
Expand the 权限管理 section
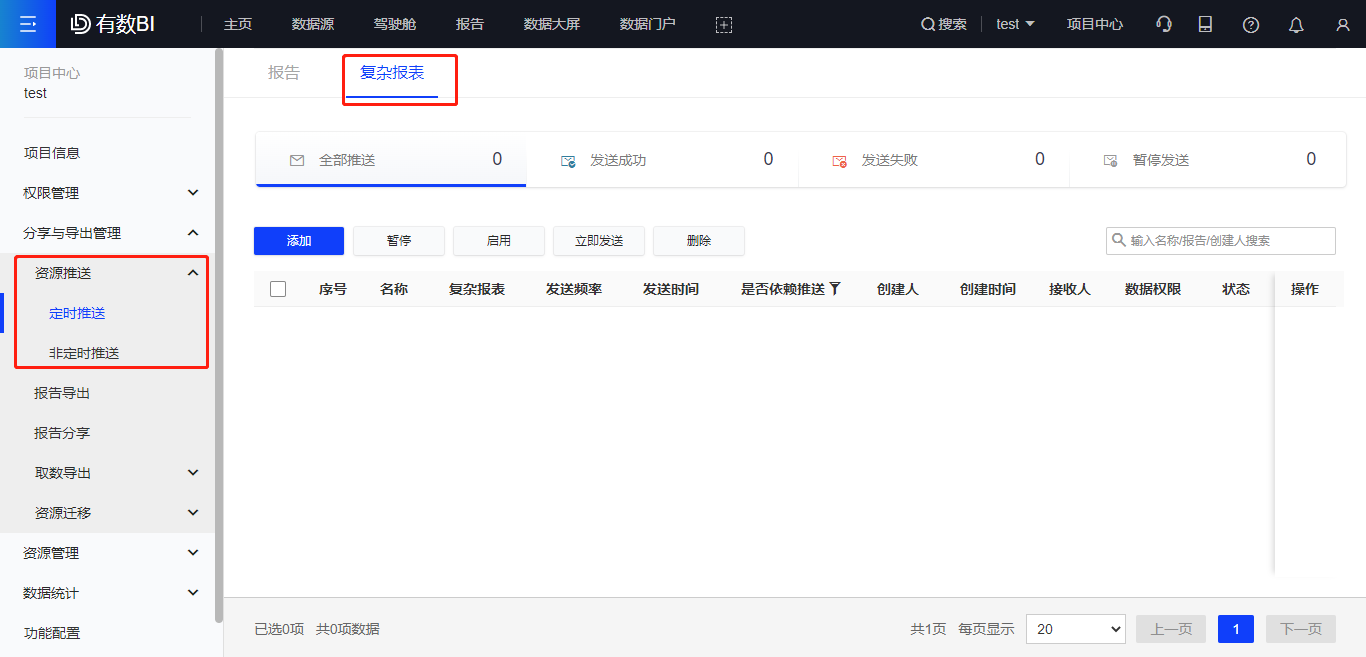tap(100, 192)
